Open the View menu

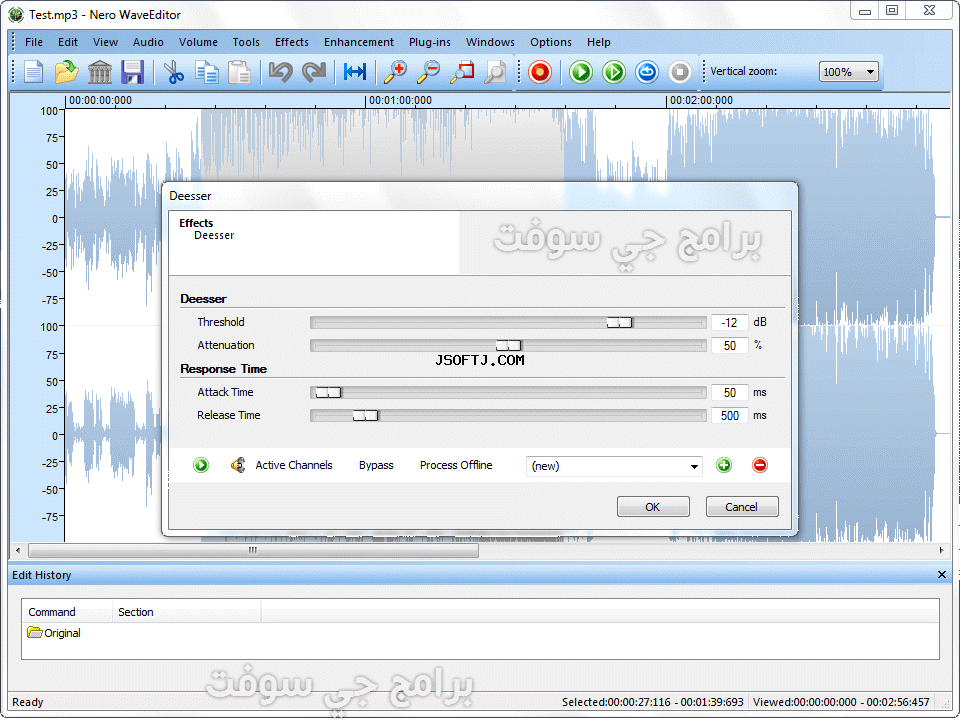click(105, 42)
